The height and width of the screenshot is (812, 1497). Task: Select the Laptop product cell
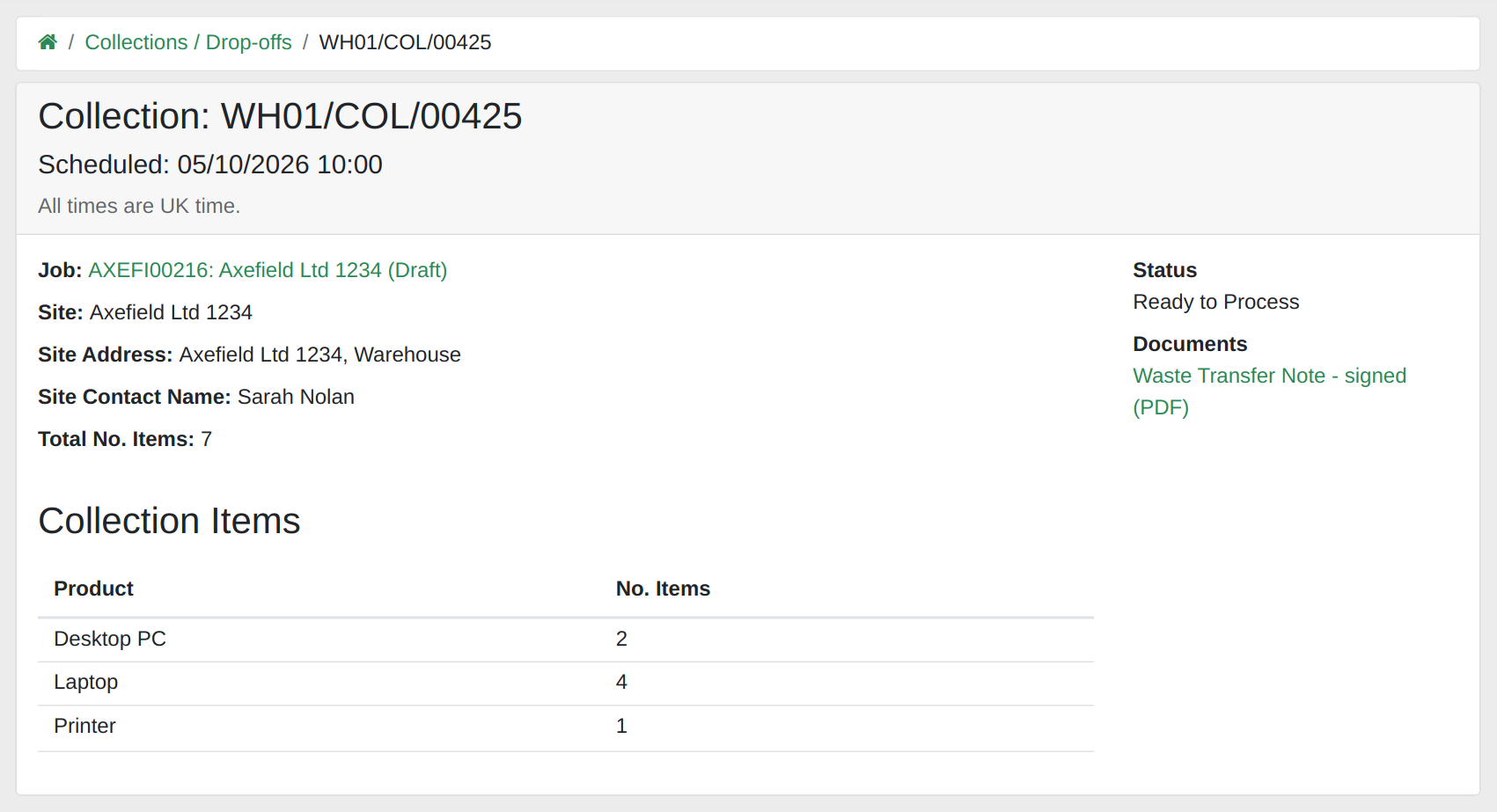[85, 682]
